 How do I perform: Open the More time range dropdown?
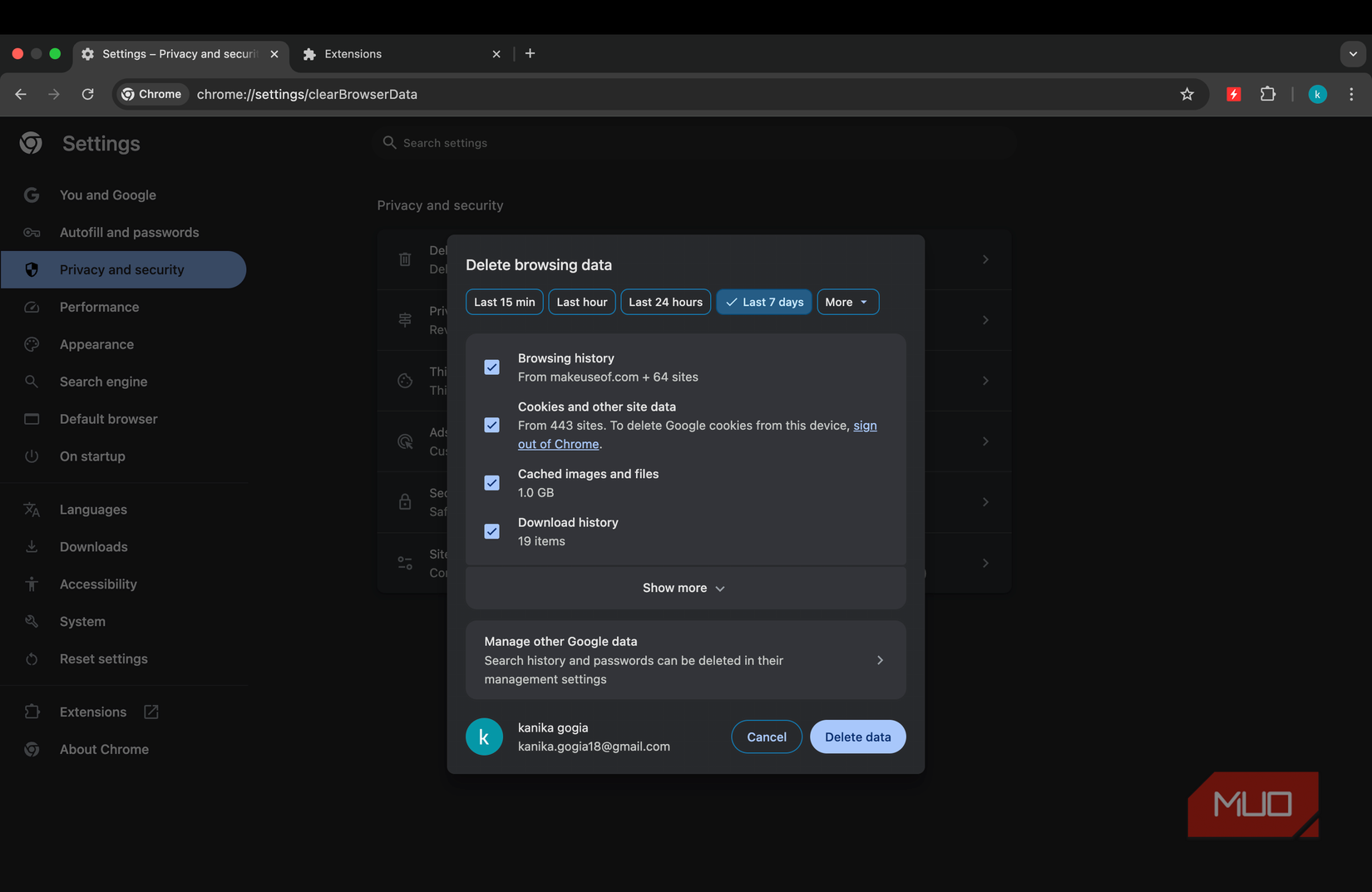pyautogui.click(x=847, y=302)
